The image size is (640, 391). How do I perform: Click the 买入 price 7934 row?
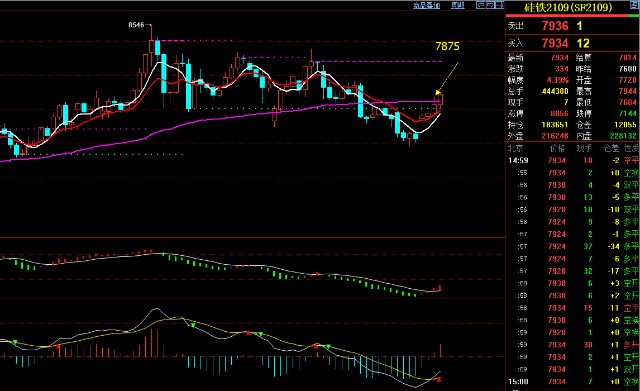click(572, 43)
